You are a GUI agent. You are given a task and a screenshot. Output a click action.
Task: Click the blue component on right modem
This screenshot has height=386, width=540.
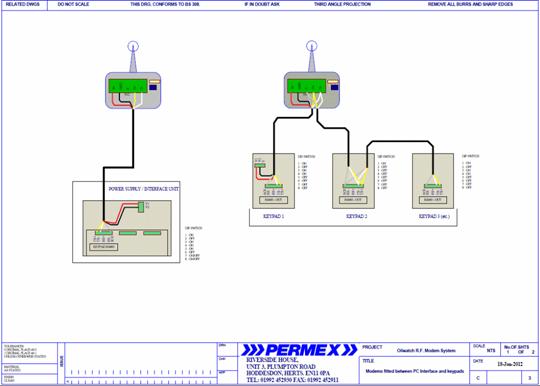pyautogui.click(x=334, y=87)
